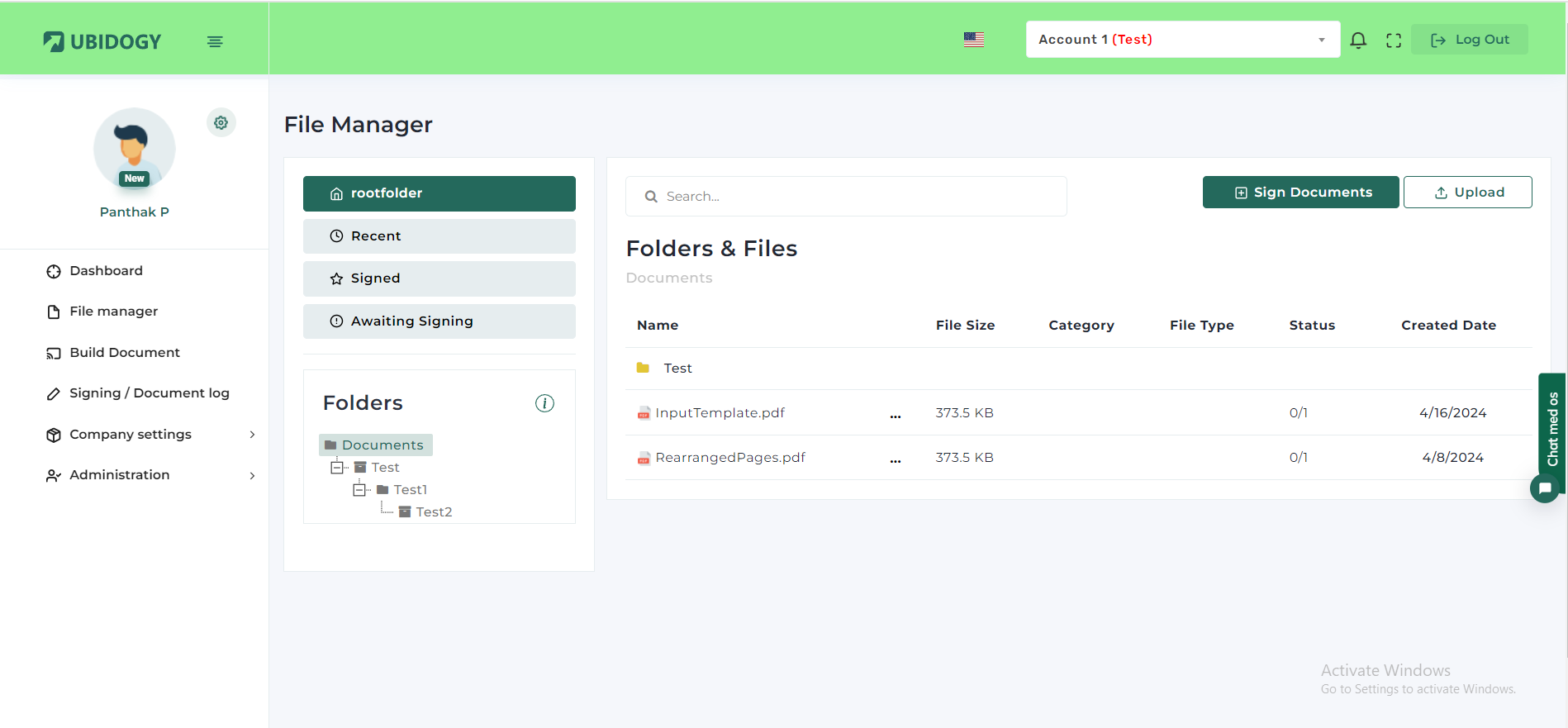Image resolution: width=1568 pixels, height=728 pixels.
Task: Open the chat bubble icon
Action: coord(1544,488)
